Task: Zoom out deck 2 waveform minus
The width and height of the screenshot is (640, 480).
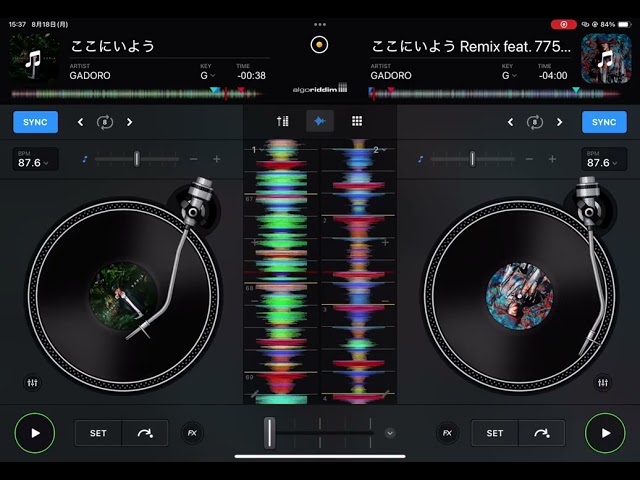Action: point(385,301)
